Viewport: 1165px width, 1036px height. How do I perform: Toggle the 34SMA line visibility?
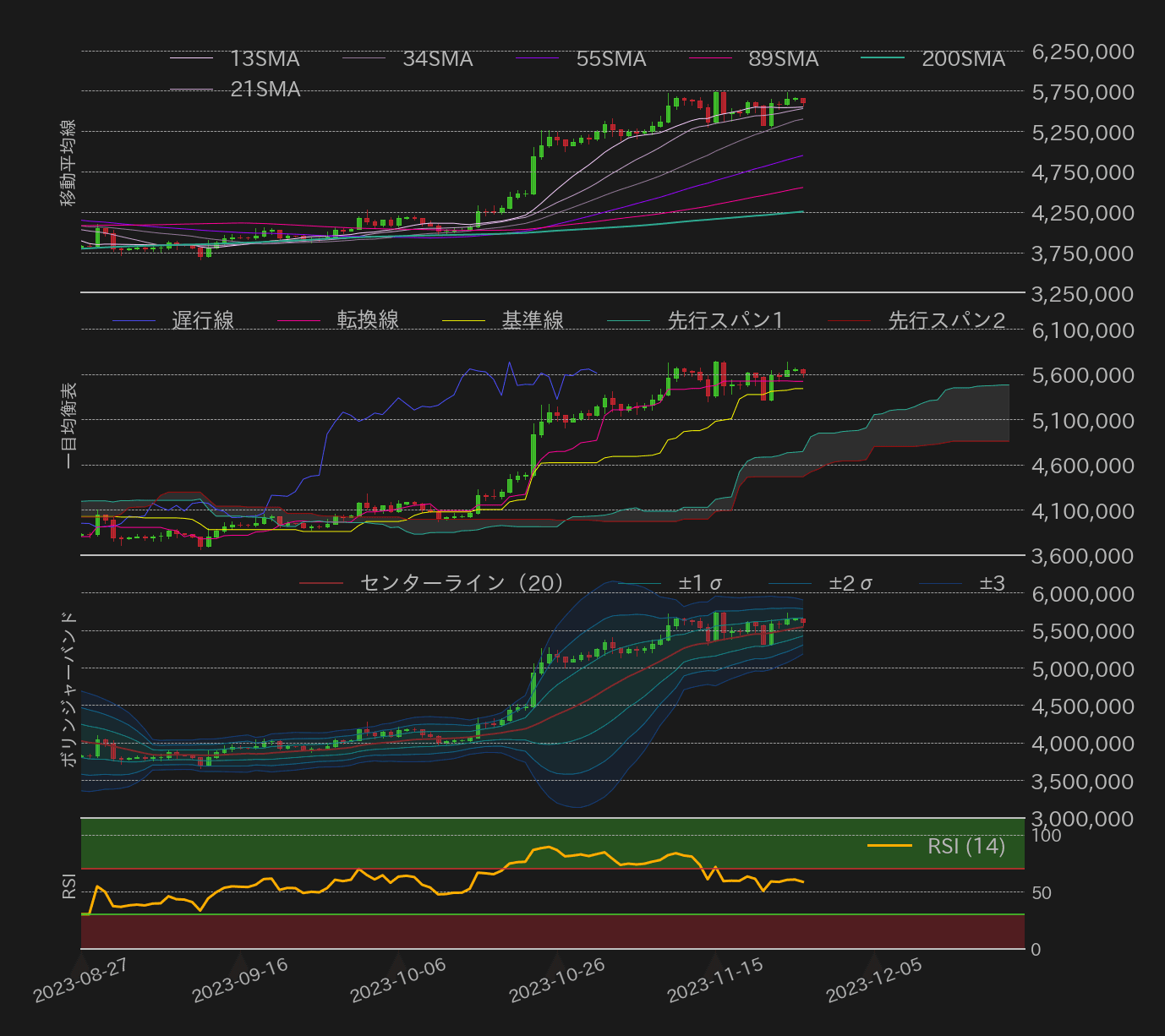[365, 59]
